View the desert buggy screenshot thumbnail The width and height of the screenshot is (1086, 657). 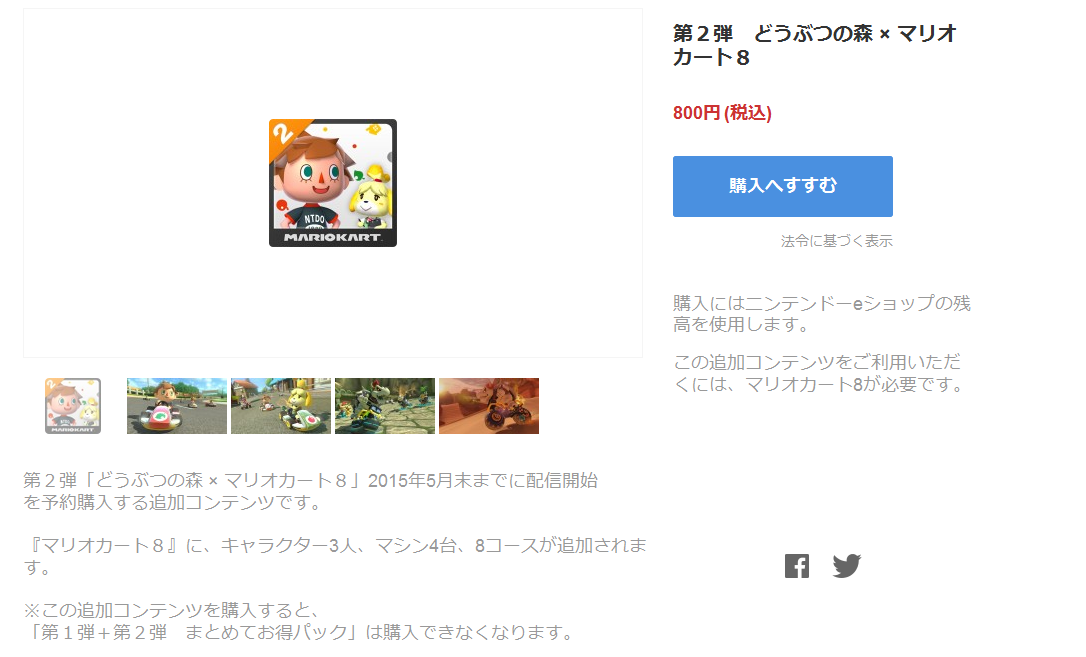489,406
